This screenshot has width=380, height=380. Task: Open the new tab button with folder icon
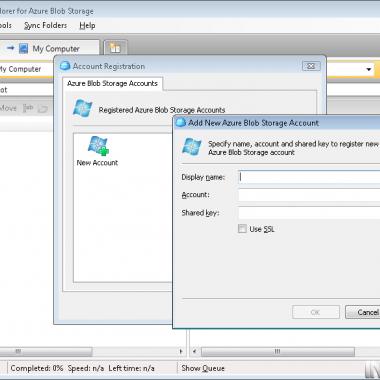(x=115, y=49)
